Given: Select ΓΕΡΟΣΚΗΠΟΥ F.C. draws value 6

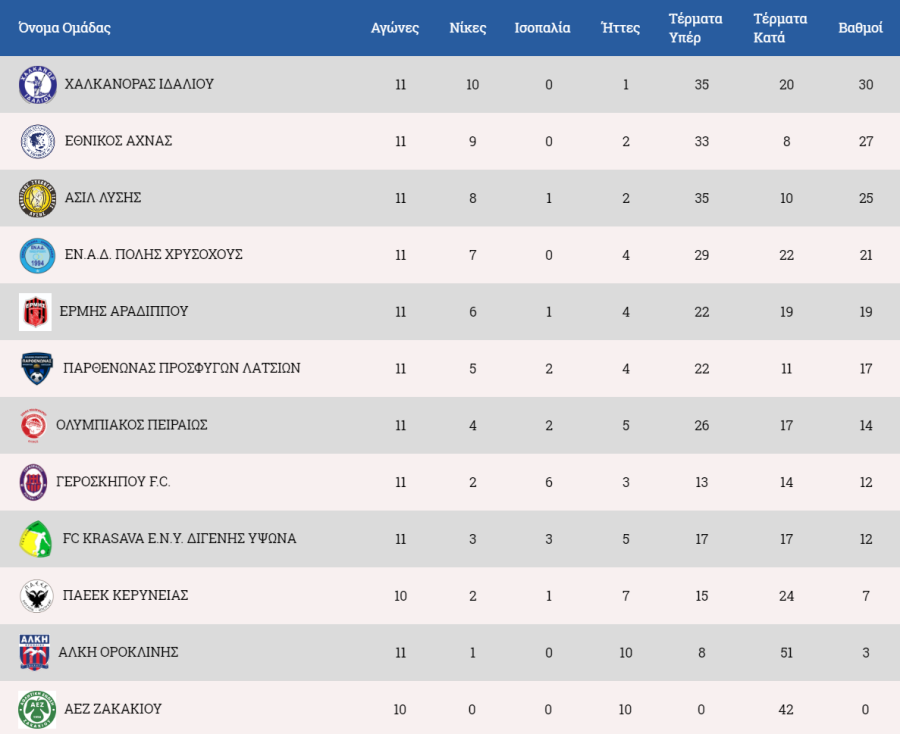Looking at the screenshot, I should tap(549, 482).
